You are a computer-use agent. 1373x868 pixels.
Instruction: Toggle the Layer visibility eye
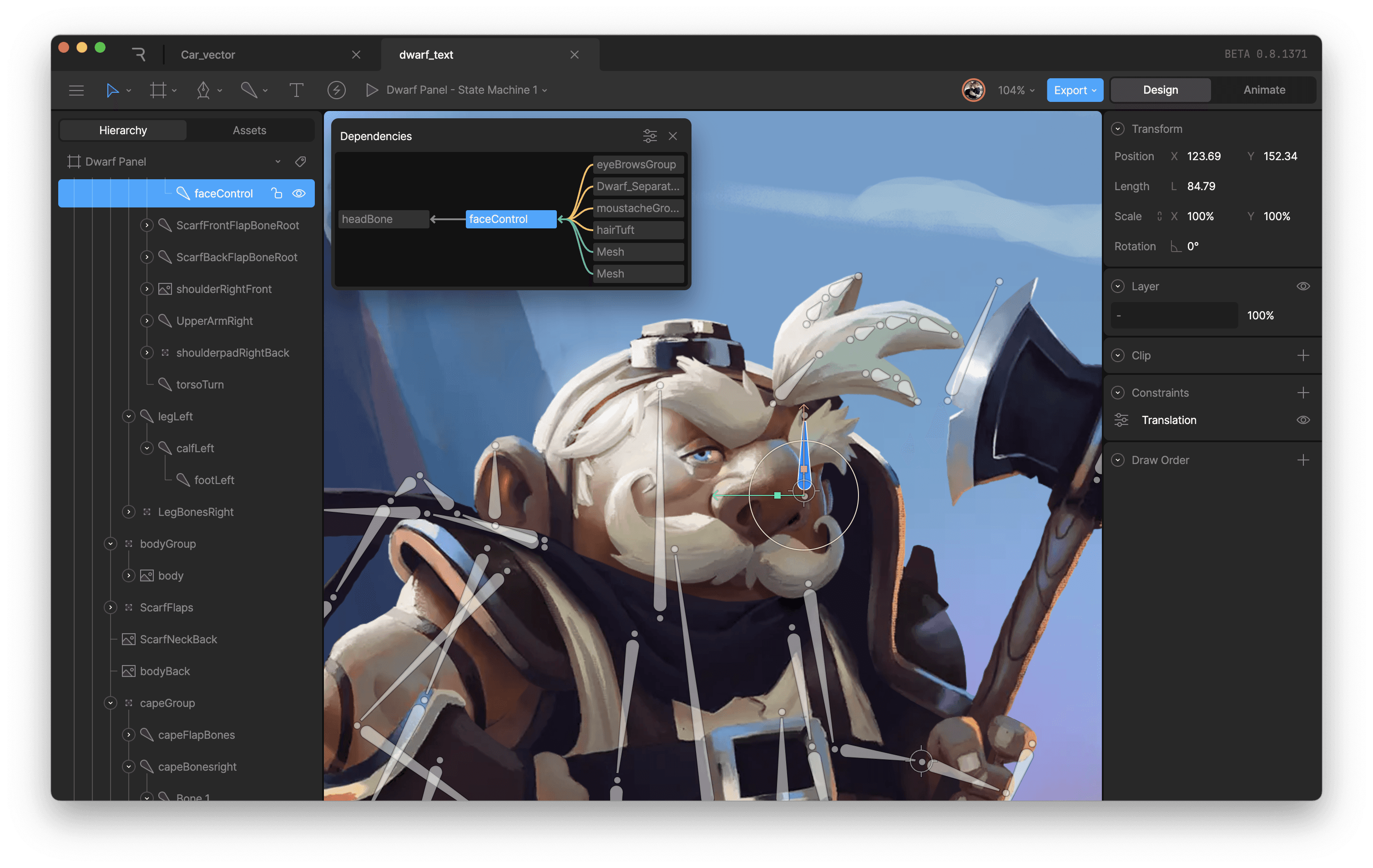(x=1303, y=286)
